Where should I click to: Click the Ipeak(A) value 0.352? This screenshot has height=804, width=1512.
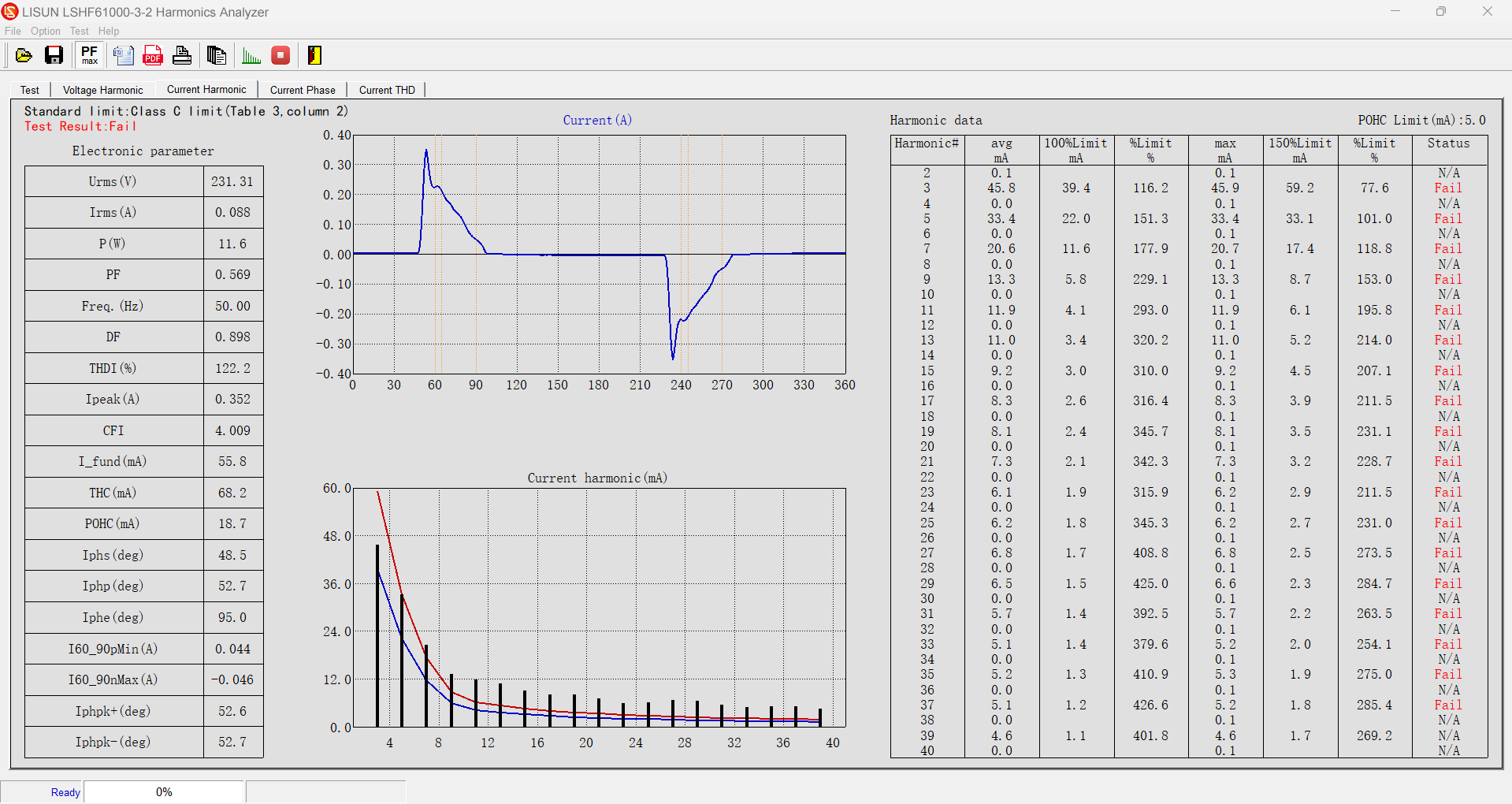pos(232,399)
